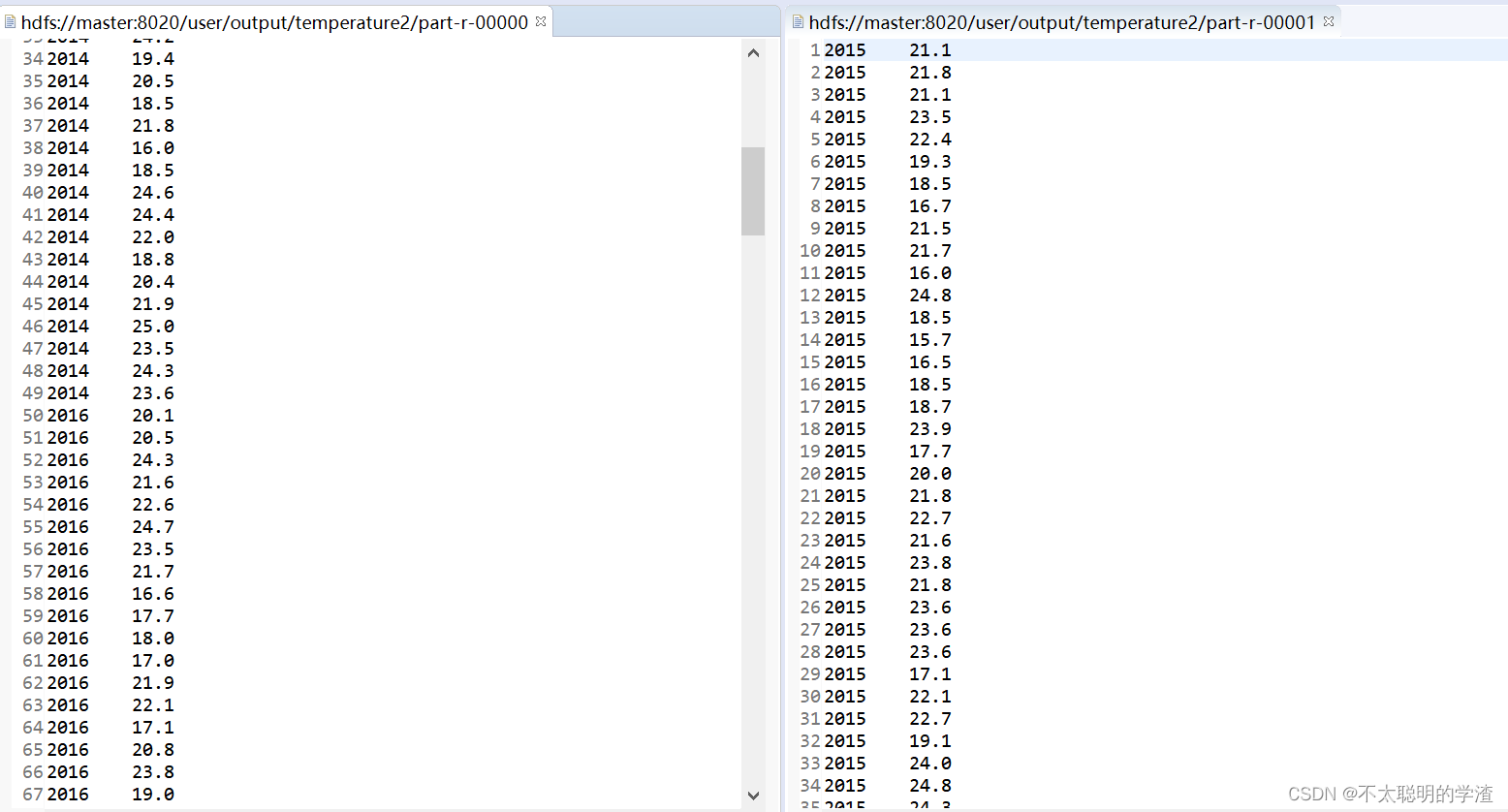Select value 22.4 on line 5 of part-r-00001
This screenshot has width=1508, height=812.
click(930, 140)
